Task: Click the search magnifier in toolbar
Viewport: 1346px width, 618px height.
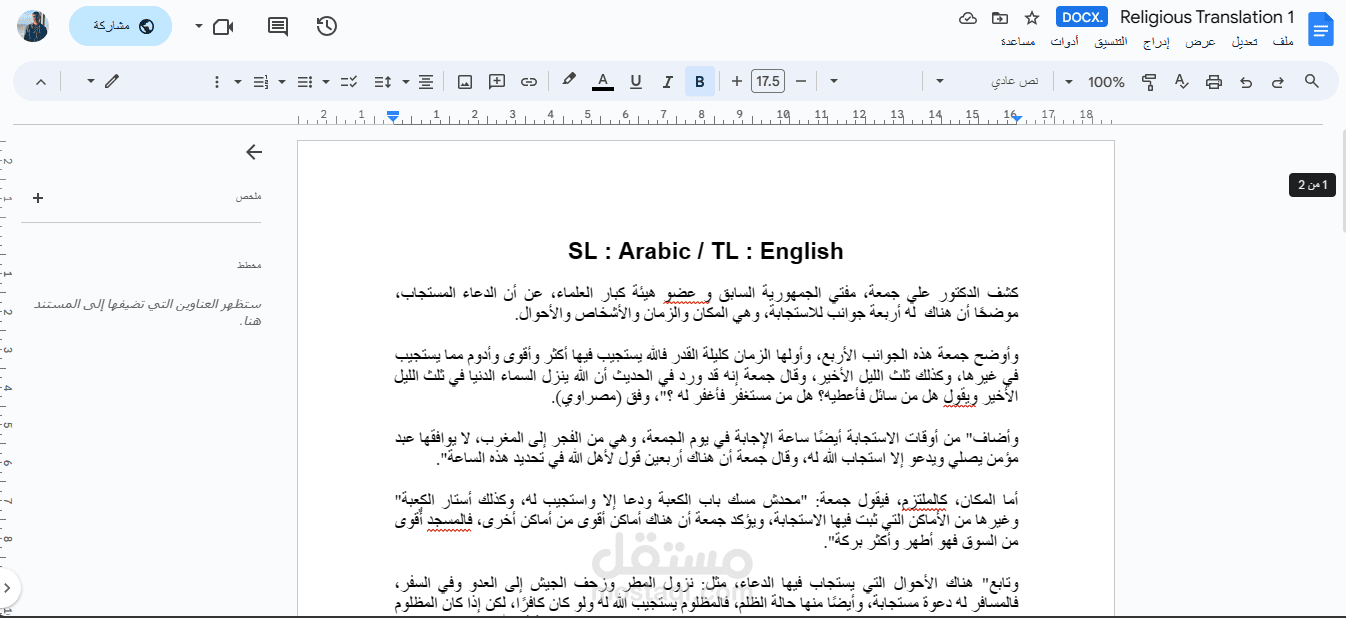Action: [1312, 81]
